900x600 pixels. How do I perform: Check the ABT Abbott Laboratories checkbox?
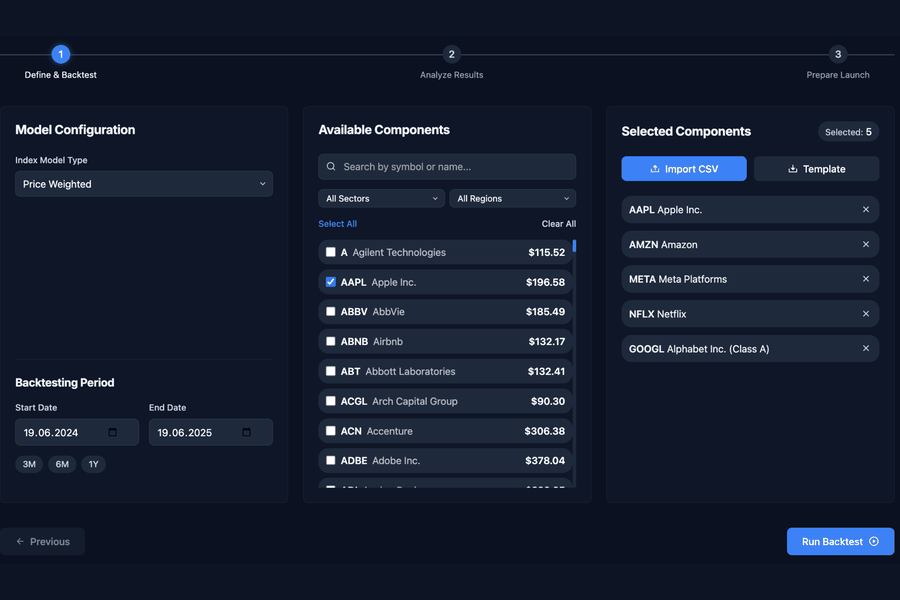331,371
